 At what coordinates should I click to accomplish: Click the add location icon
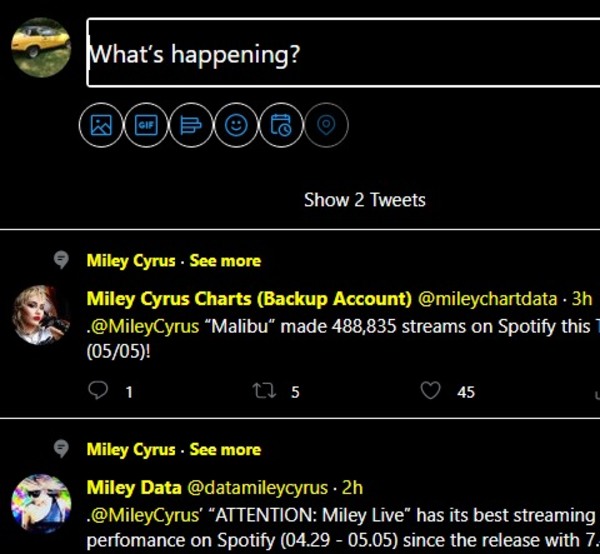pyautogui.click(x=326, y=126)
